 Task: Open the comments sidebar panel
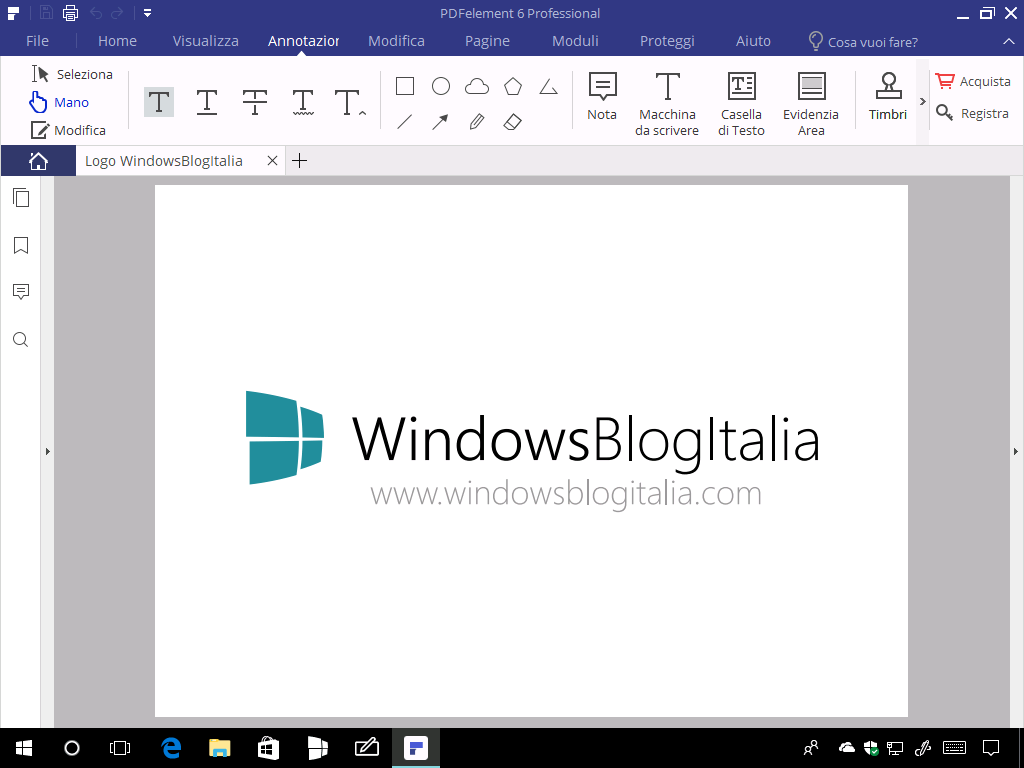tap(21, 292)
